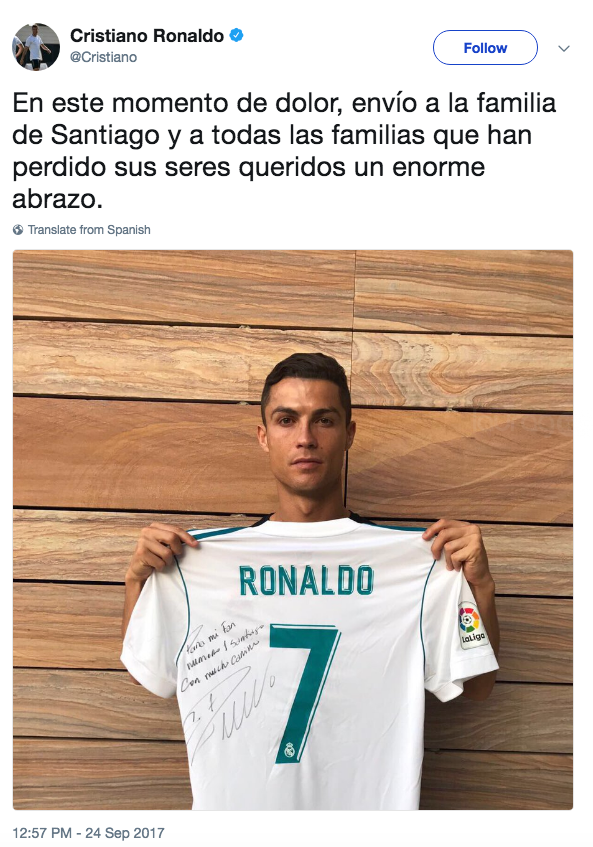Click the Real Madrid crest under the 7

pos(289,749)
